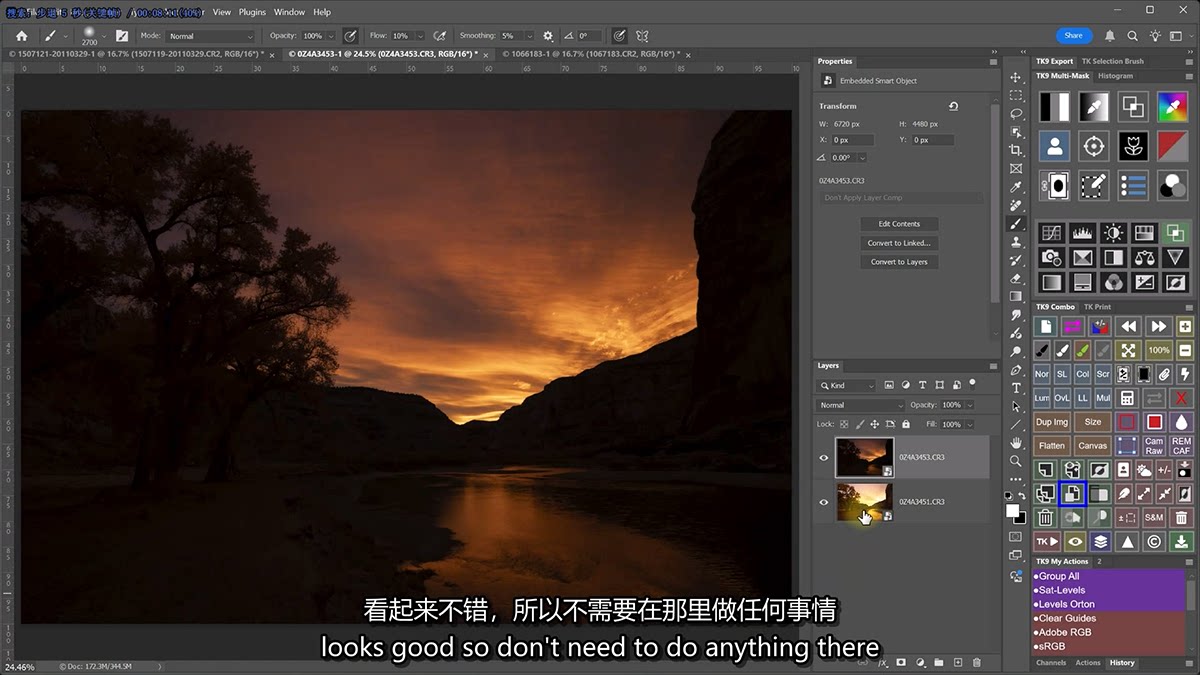The height and width of the screenshot is (675, 1200).
Task: Open the layer blend mode Normal dropdown
Action: [862, 405]
